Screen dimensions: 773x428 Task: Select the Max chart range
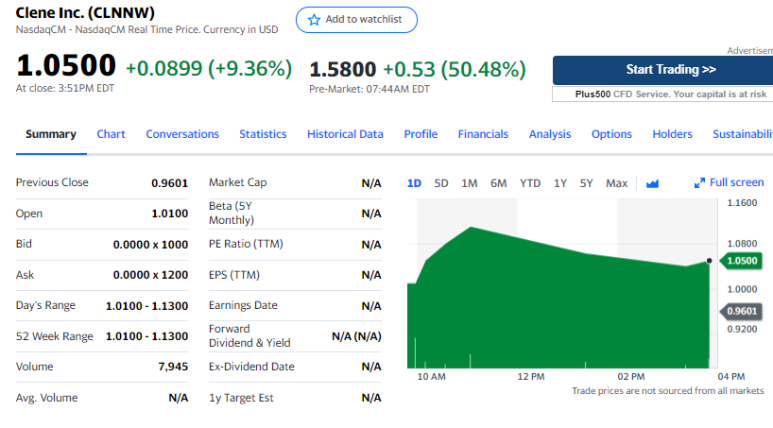617,183
